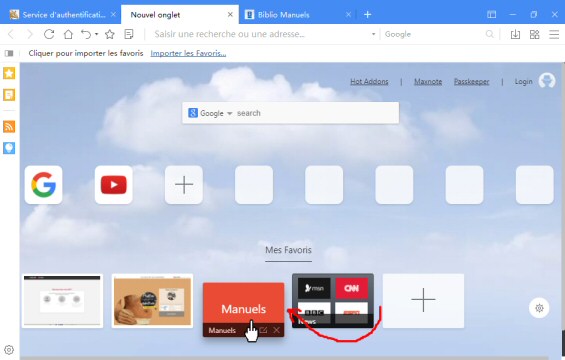Open the RSS feed icon in sidebar

click(x=9, y=127)
